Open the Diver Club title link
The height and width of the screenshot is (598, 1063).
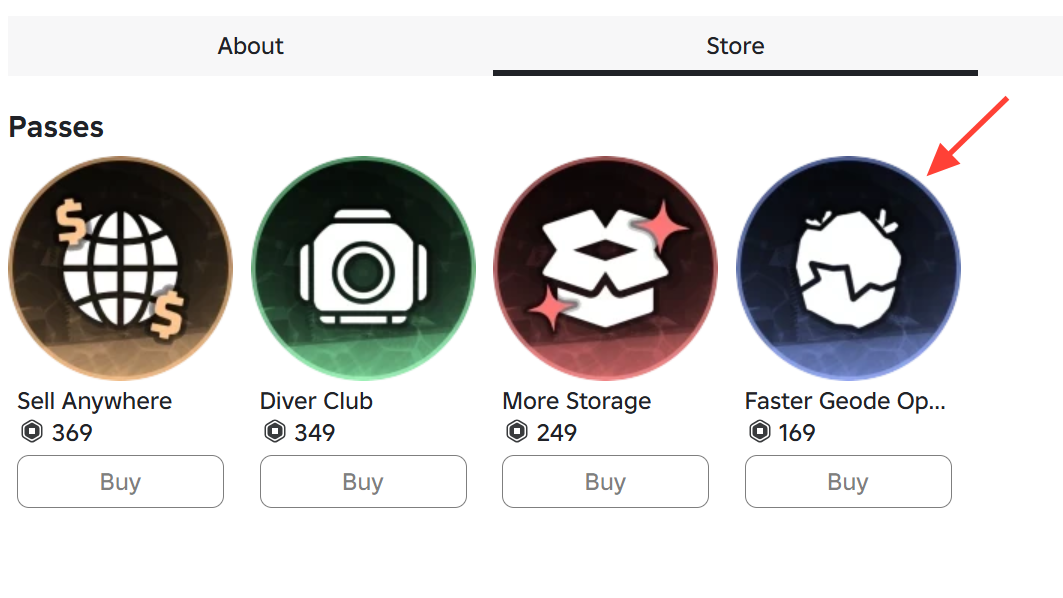tap(316, 401)
